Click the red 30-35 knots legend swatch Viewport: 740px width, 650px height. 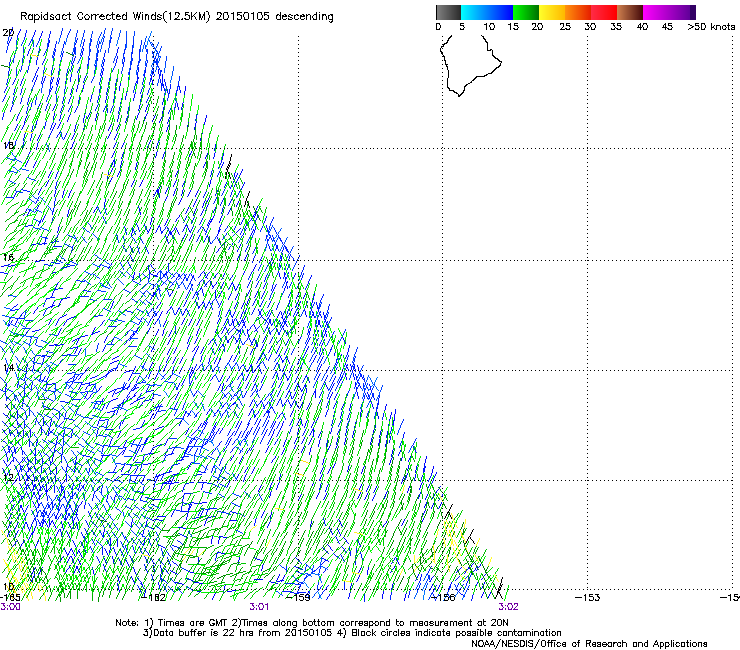[604, 12]
